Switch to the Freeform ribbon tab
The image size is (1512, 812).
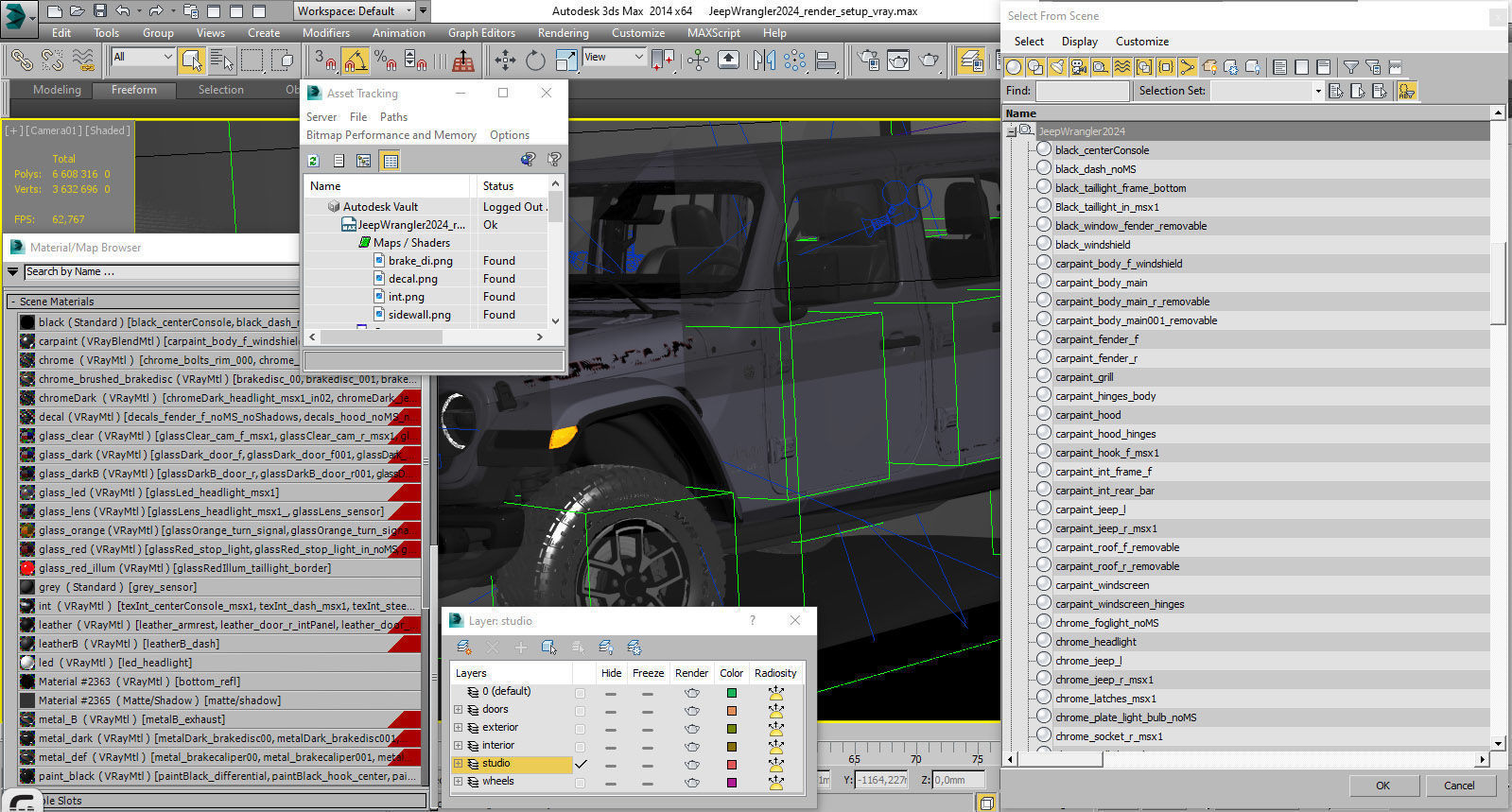(x=134, y=90)
